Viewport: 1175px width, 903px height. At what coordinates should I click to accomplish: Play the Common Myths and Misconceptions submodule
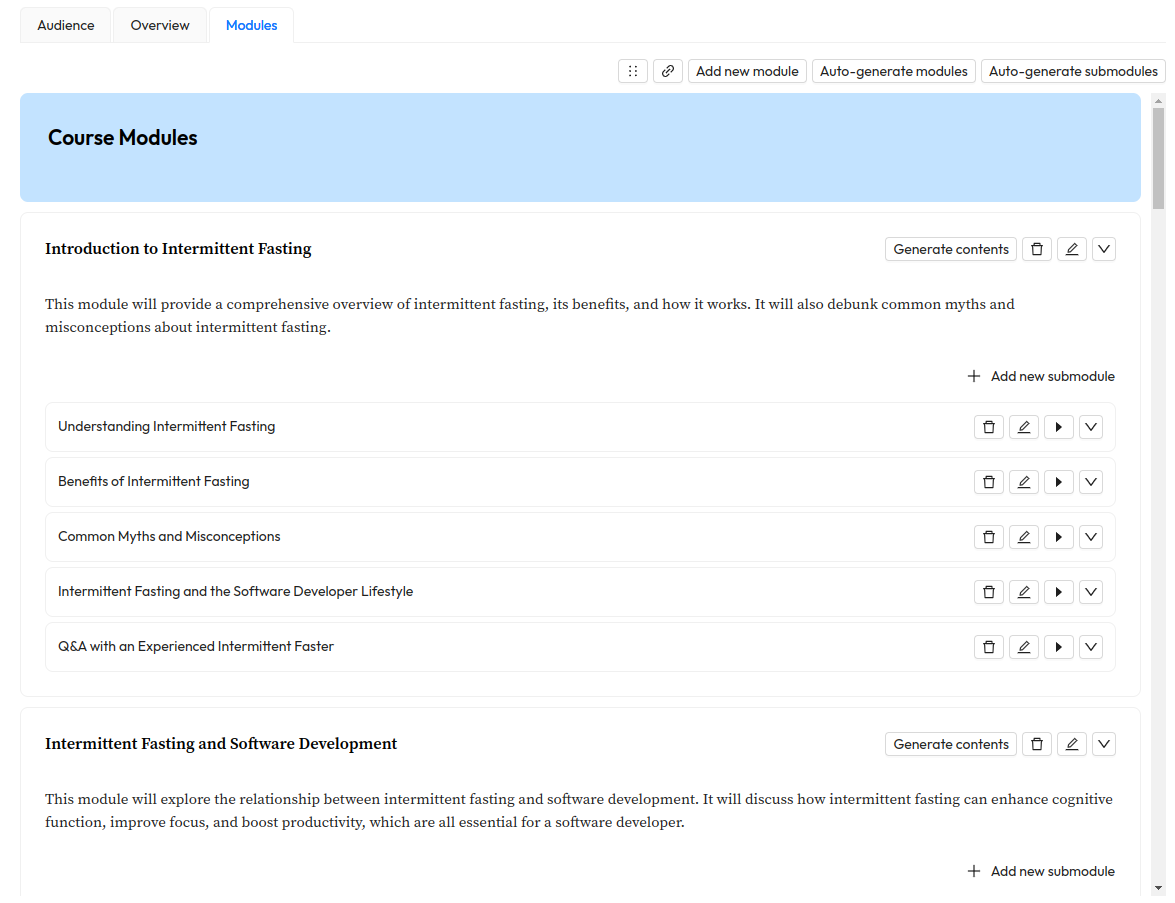(x=1059, y=537)
